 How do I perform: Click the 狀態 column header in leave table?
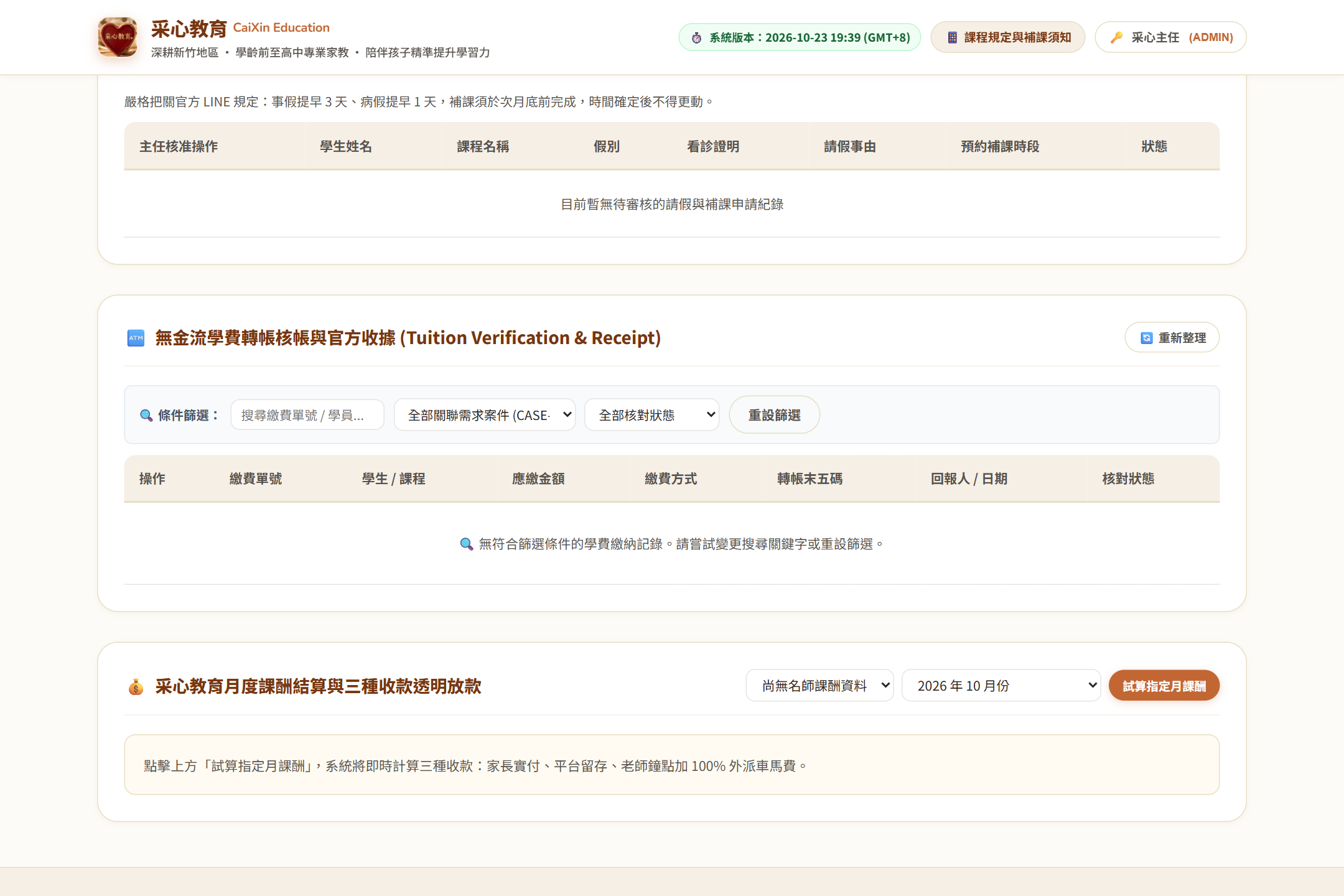click(x=1154, y=147)
